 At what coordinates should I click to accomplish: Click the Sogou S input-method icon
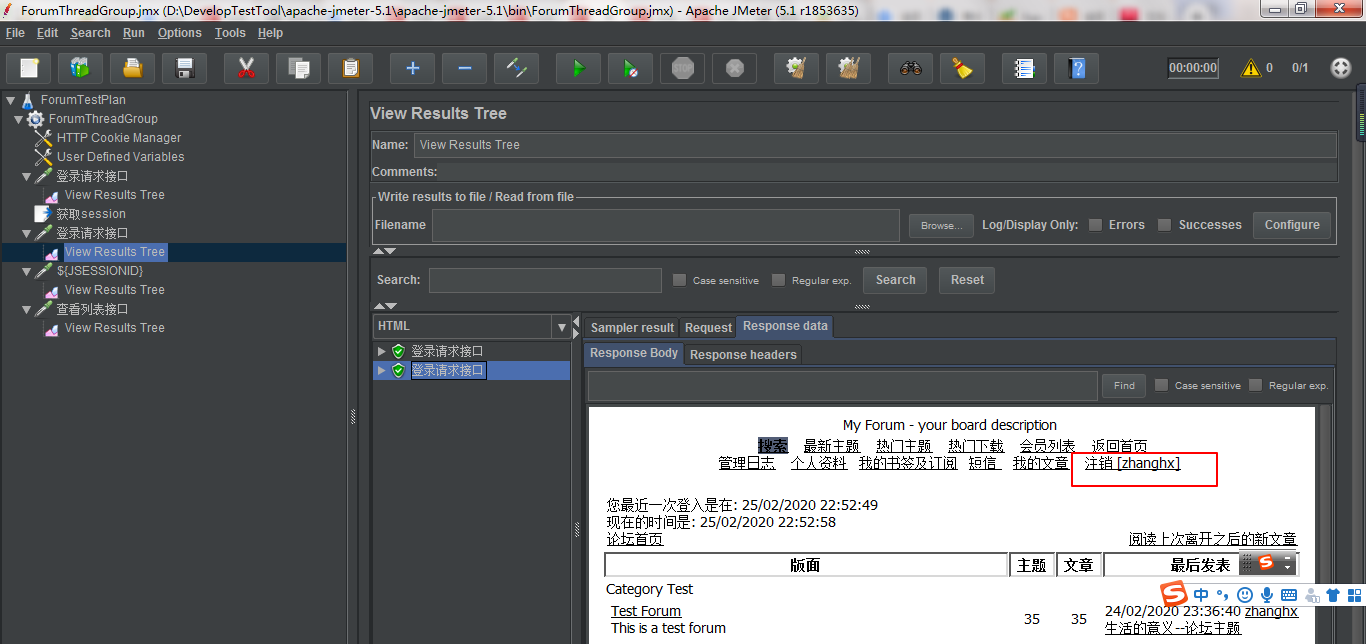[1176, 595]
